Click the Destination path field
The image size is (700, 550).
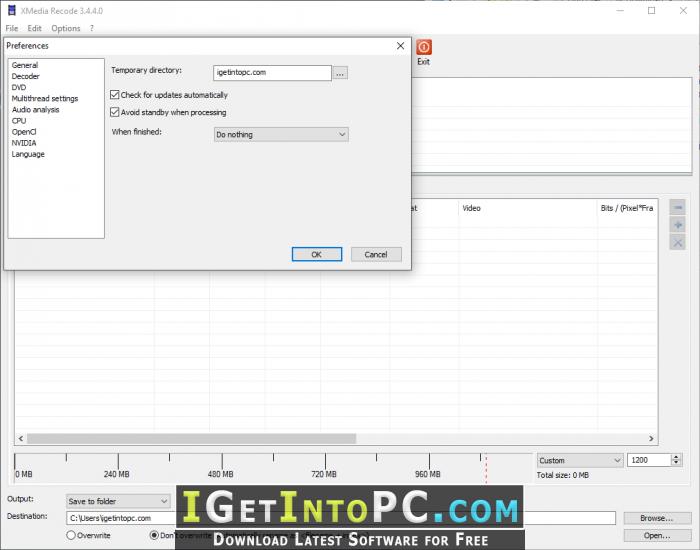341,518
